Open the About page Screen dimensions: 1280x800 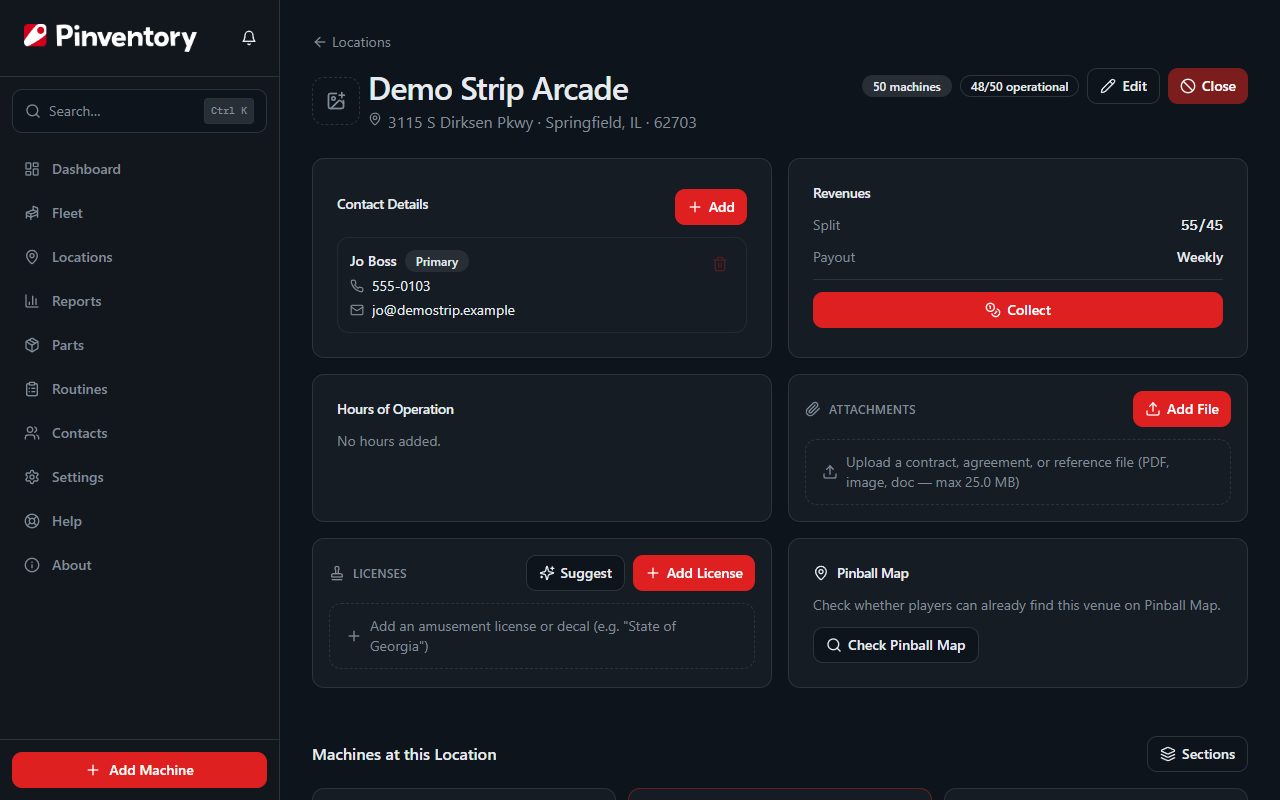pos(139,565)
